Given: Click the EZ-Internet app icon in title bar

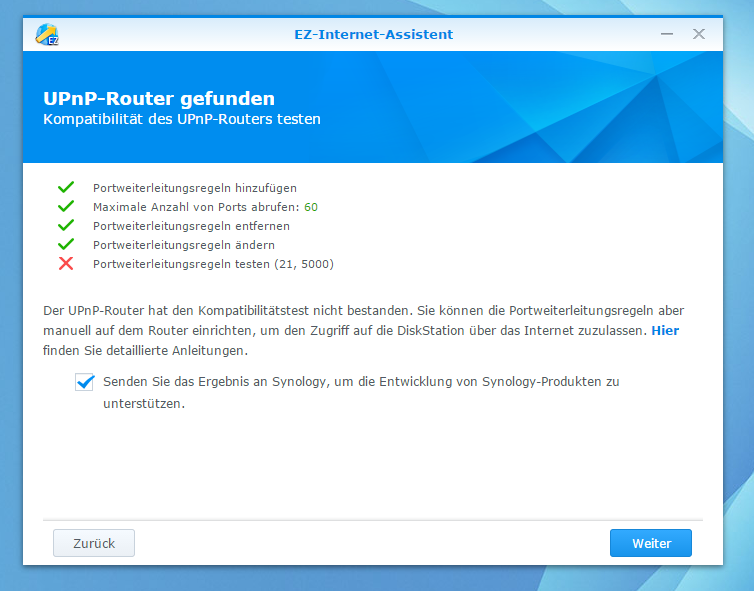Looking at the screenshot, I should (x=47, y=35).
